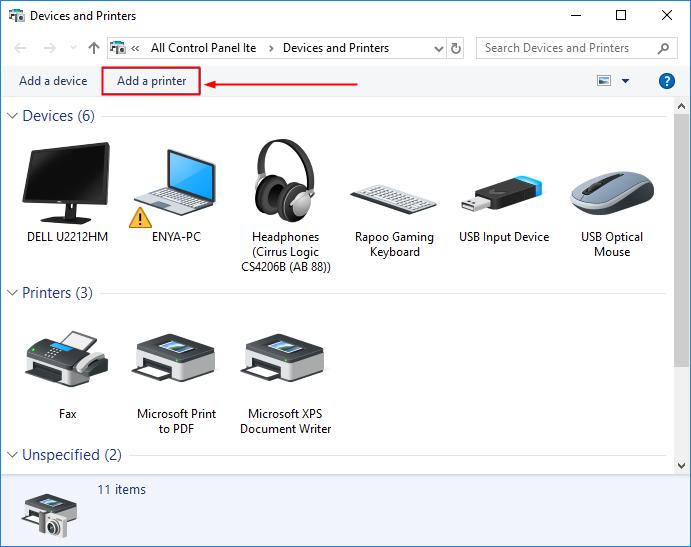Click the USB Optical Mouse icon
Viewport: 691px width, 547px height.
(x=612, y=191)
